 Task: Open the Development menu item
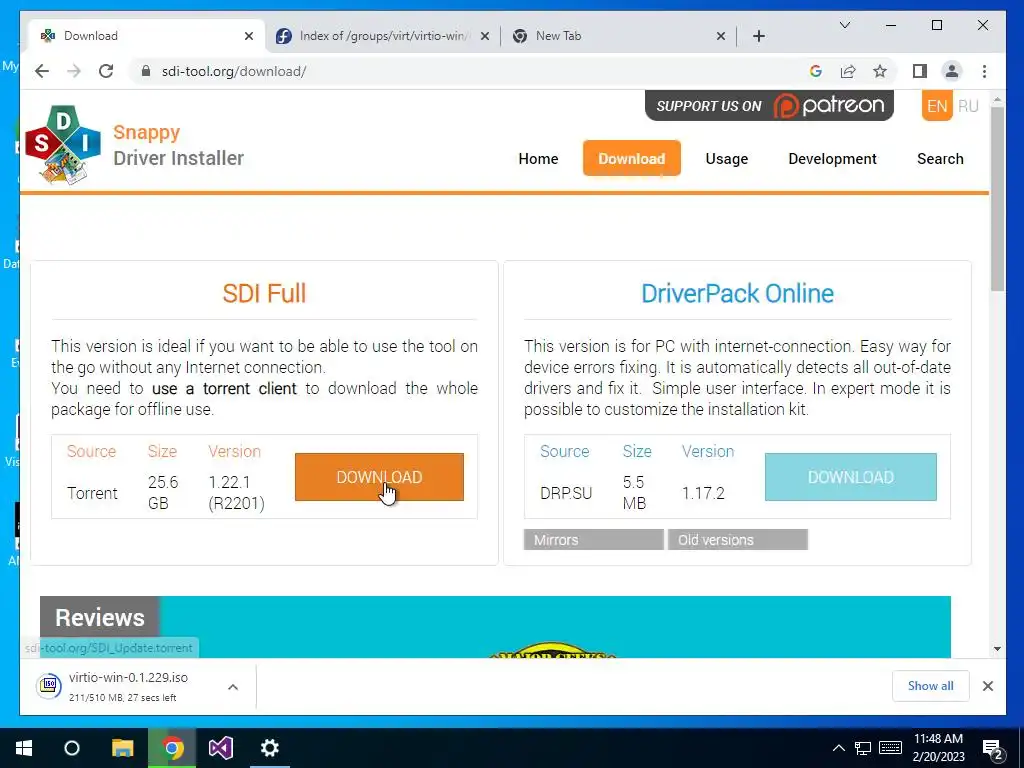click(x=832, y=159)
